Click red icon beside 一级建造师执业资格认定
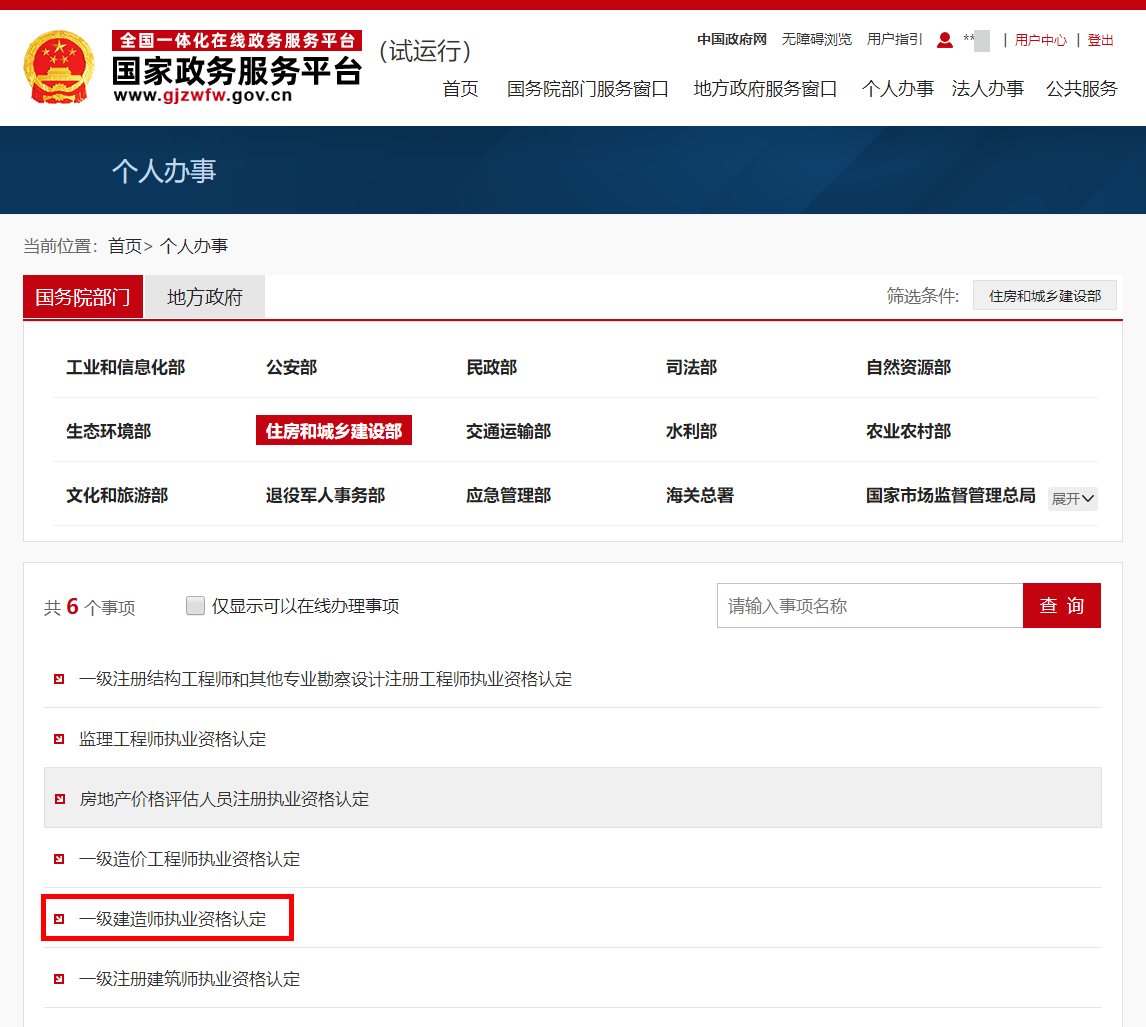The height and width of the screenshot is (1027, 1146). pos(57,917)
